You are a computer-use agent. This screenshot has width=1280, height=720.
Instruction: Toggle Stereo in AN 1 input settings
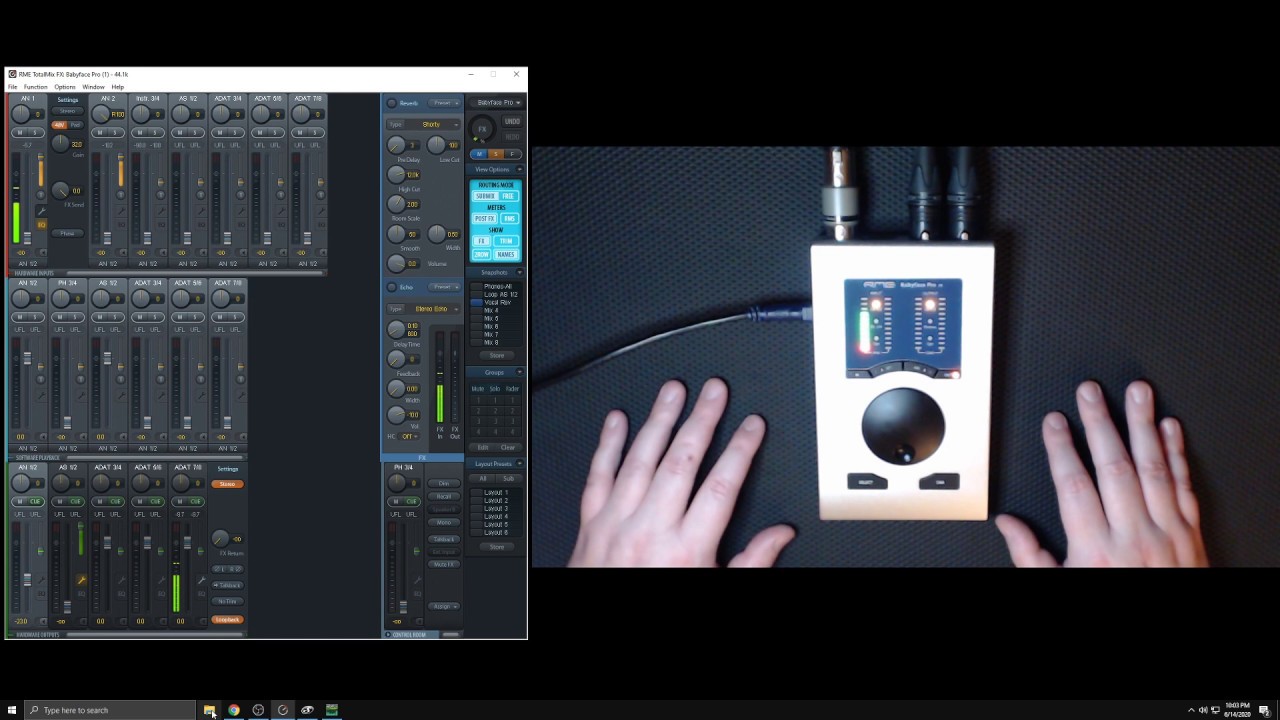[x=68, y=111]
